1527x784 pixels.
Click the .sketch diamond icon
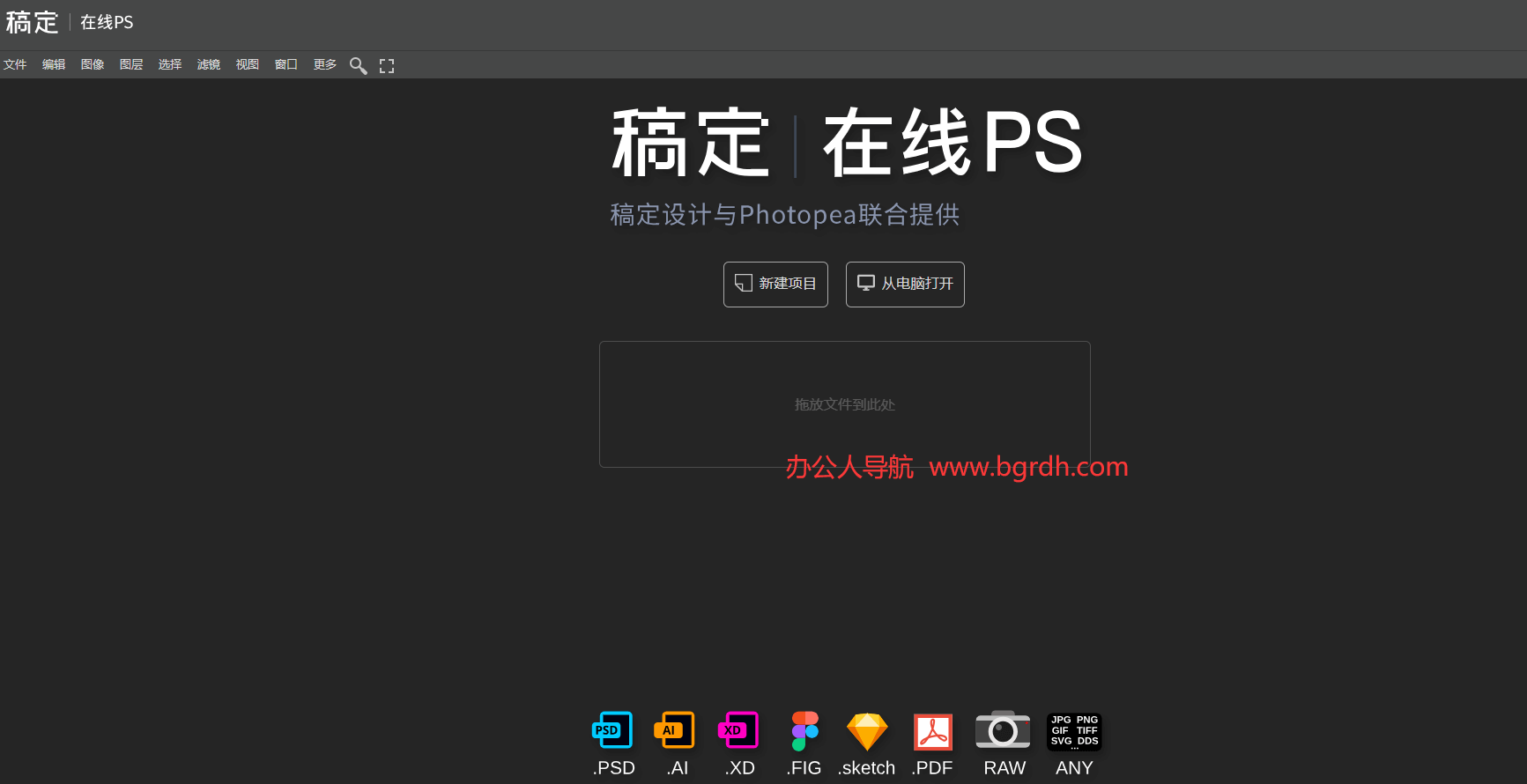click(x=867, y=732)
